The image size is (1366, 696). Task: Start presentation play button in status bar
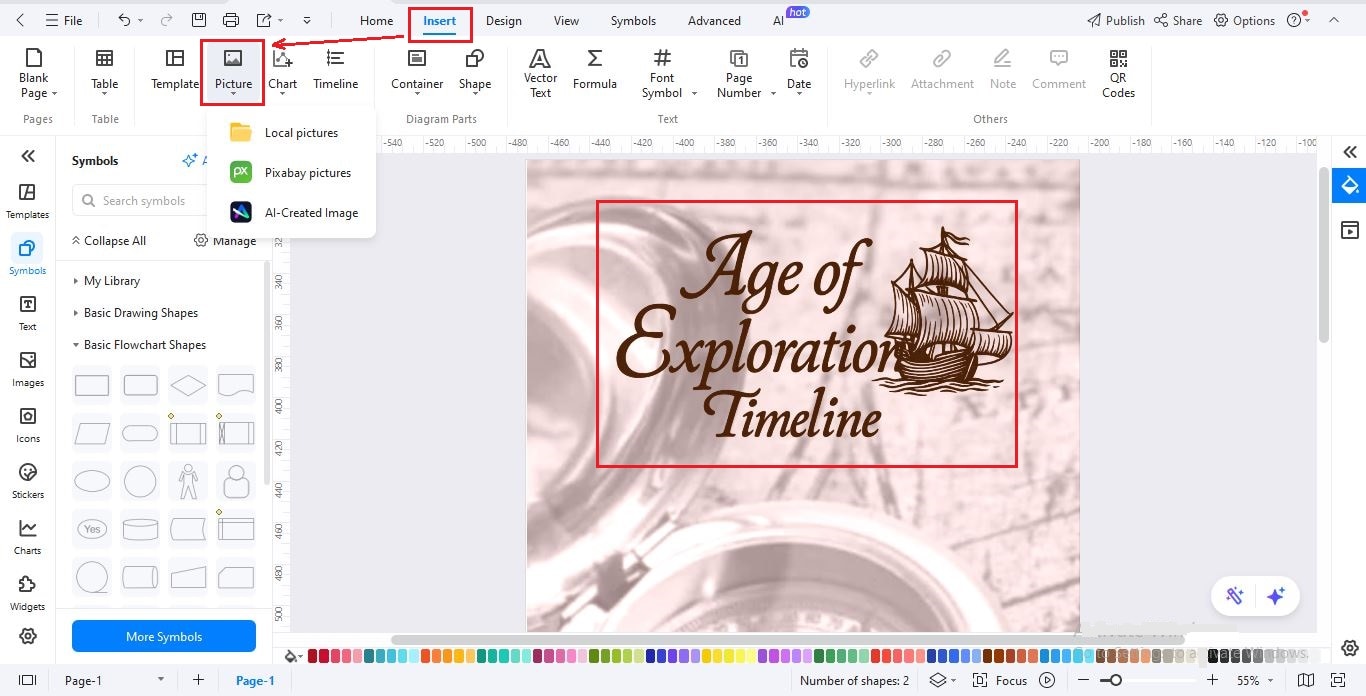coord(1047,680)
